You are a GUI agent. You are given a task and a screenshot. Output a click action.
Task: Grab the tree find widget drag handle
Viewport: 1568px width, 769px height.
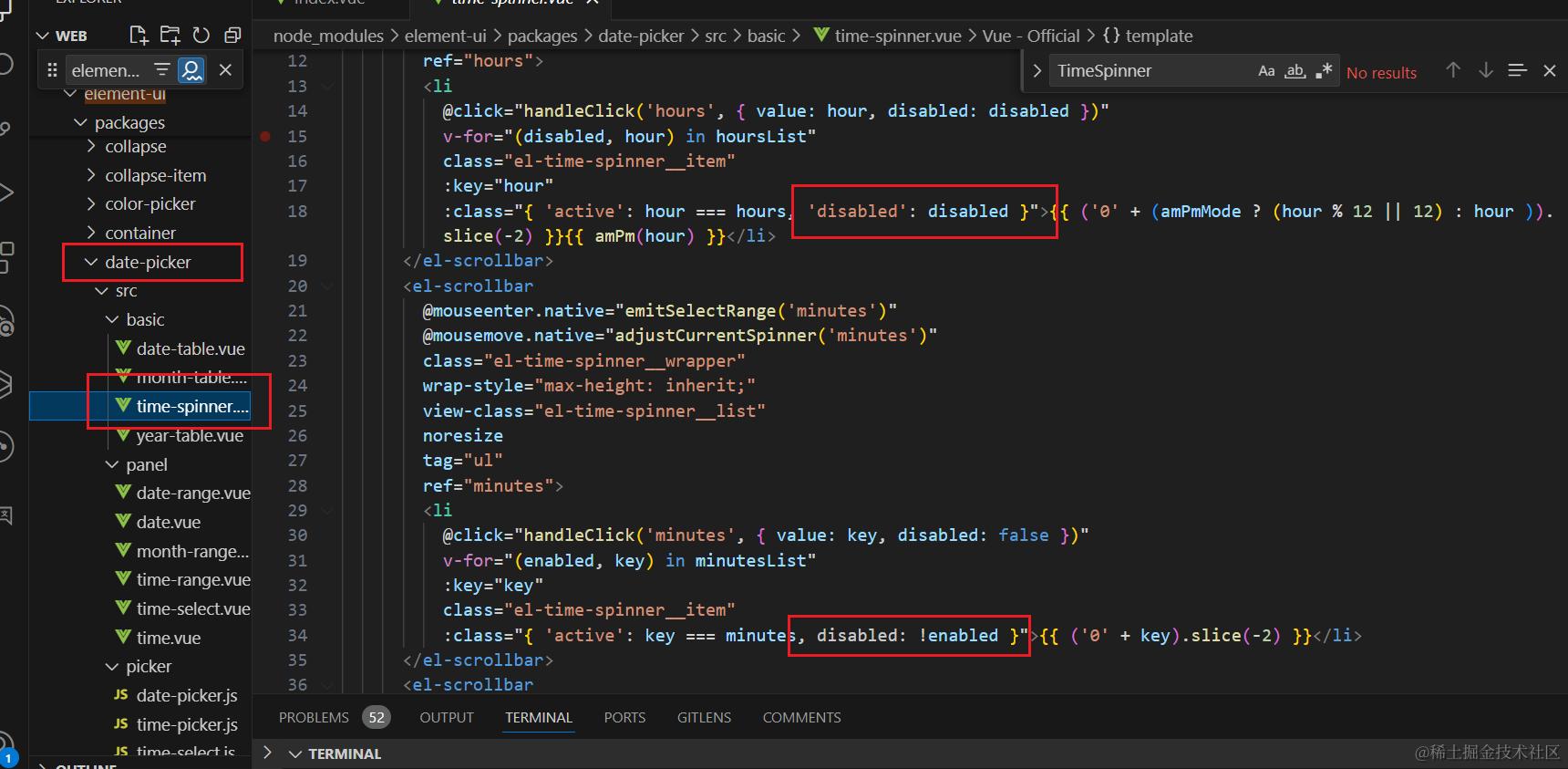pyautogui.click(x=52, y=69)
